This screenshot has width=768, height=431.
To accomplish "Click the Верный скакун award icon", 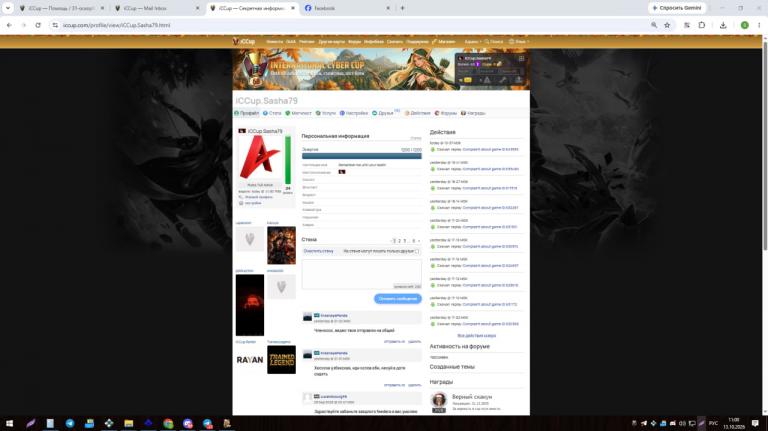I will coord(439,401).
